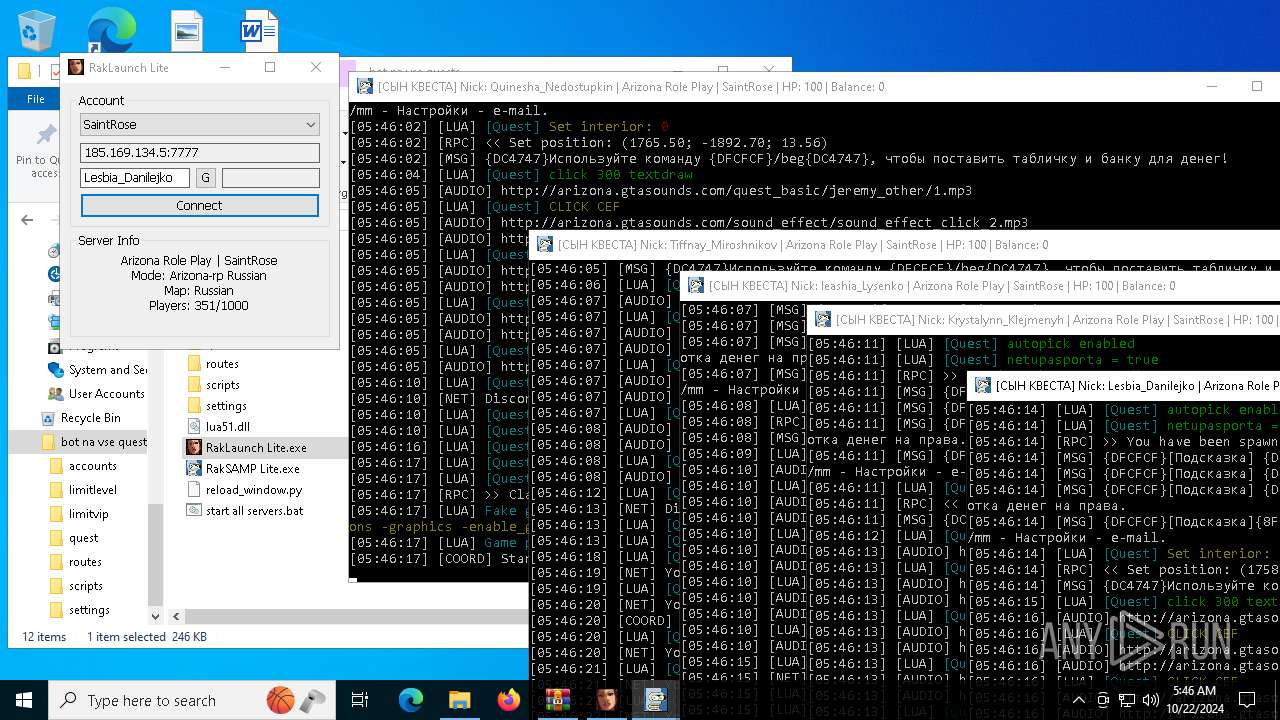This screenshot has height=720, width=1280.
Task: Click the Lesbia_Danilejko nickname field
Action: 135,178
